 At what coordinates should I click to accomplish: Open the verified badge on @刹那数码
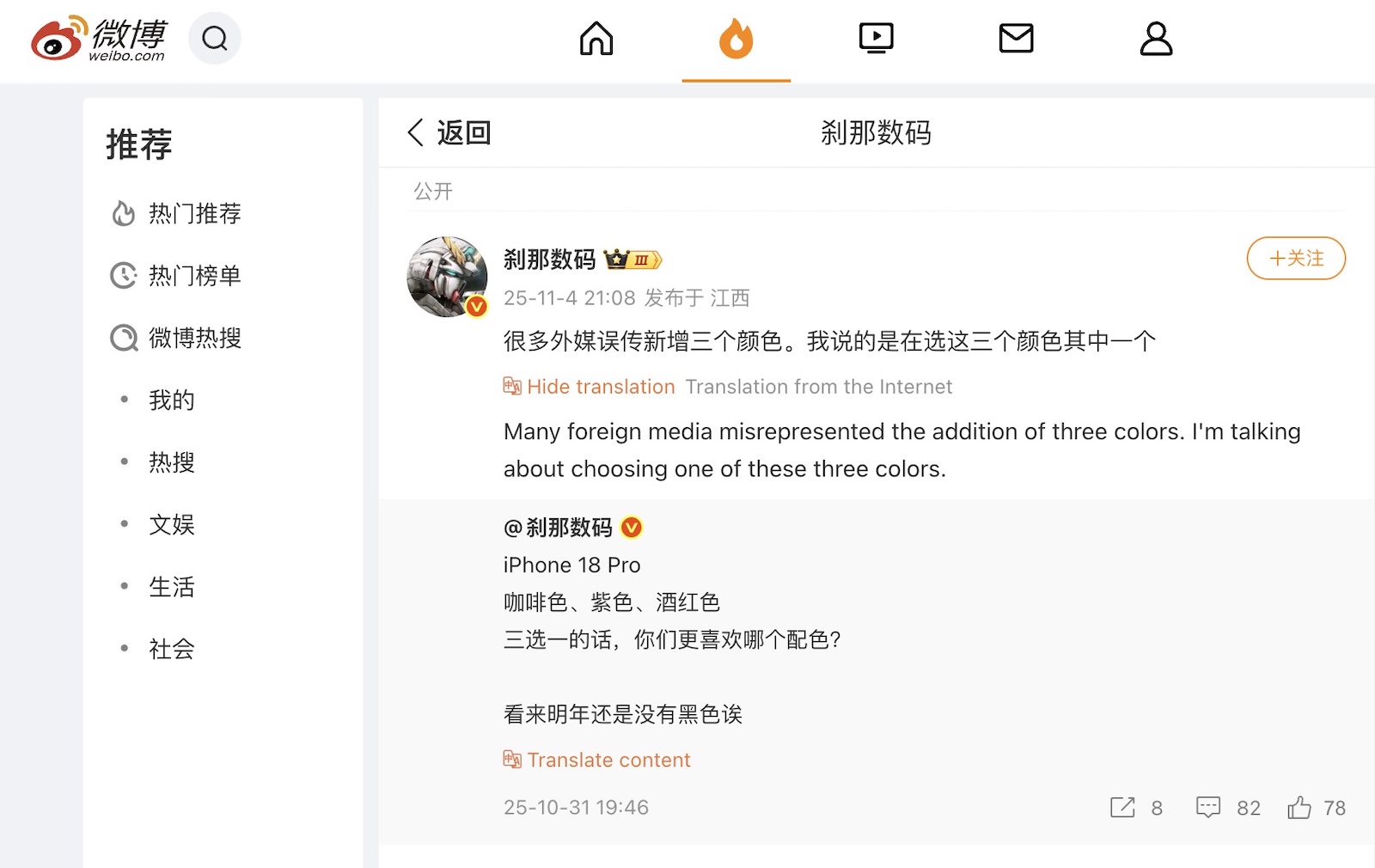pos(632,528)
